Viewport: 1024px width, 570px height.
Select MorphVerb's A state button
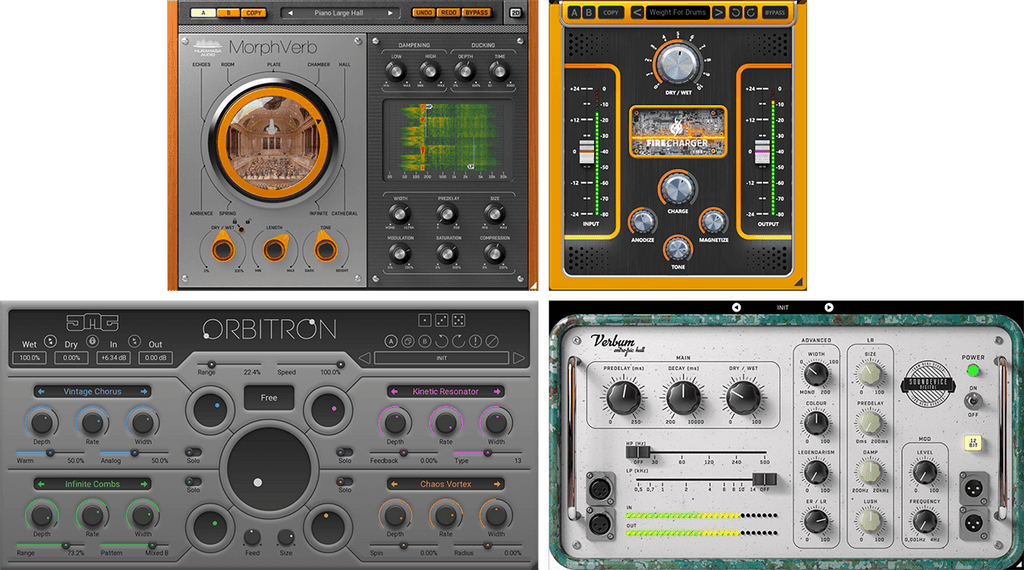click(203, 12)
